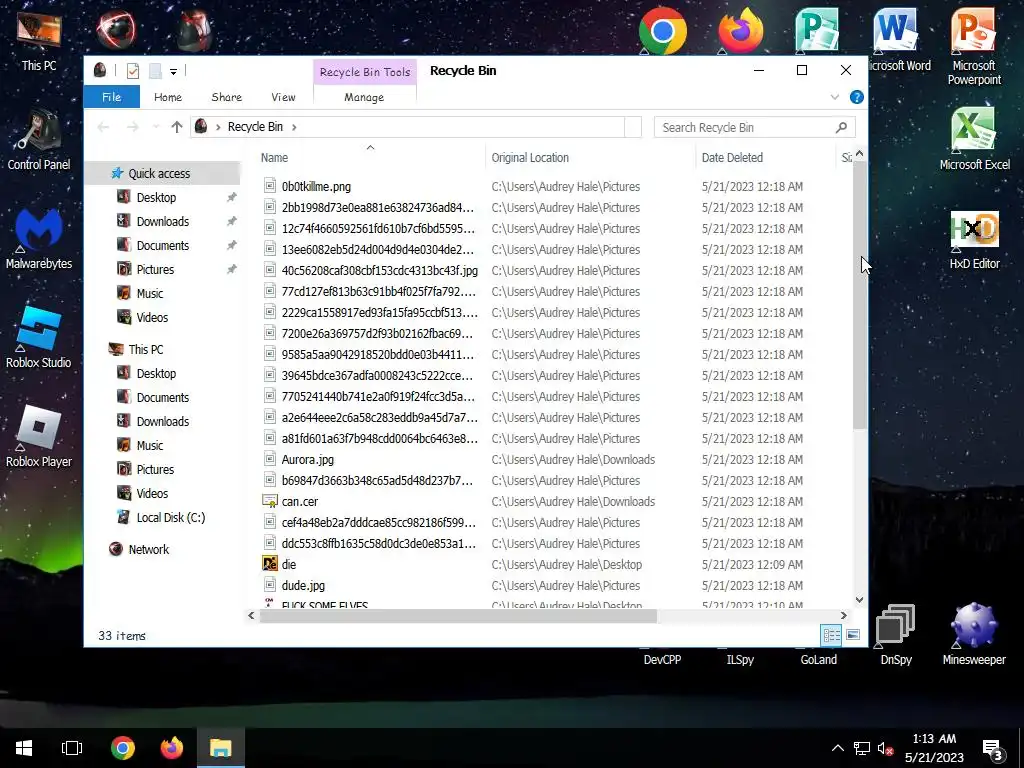Click the Properties quick access toolbar icon
This screenshot has width=1024, height=768.
[x=133, y=71]
